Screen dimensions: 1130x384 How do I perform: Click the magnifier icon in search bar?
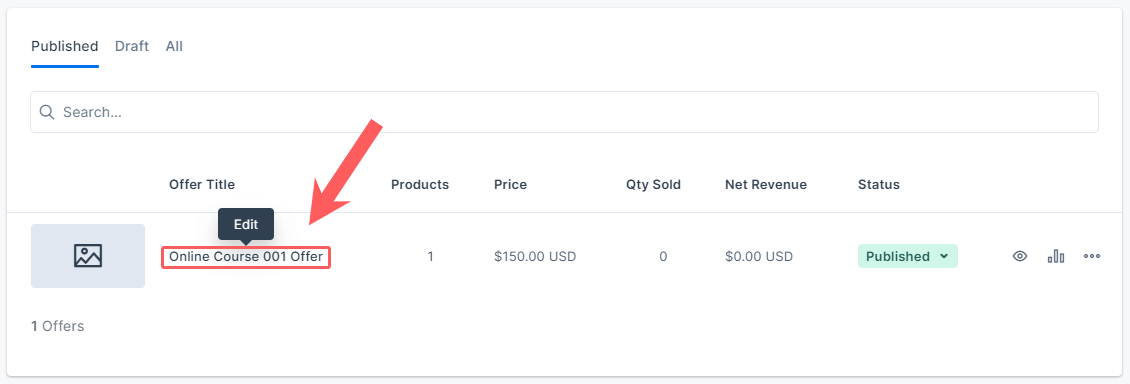coord(47,112)
